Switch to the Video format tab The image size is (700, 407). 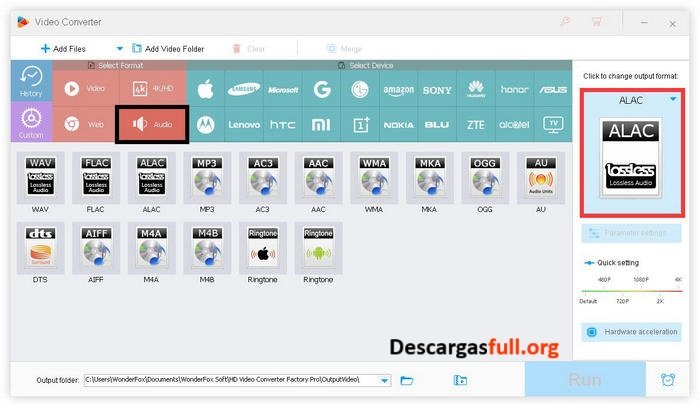(x=86, y=88)
